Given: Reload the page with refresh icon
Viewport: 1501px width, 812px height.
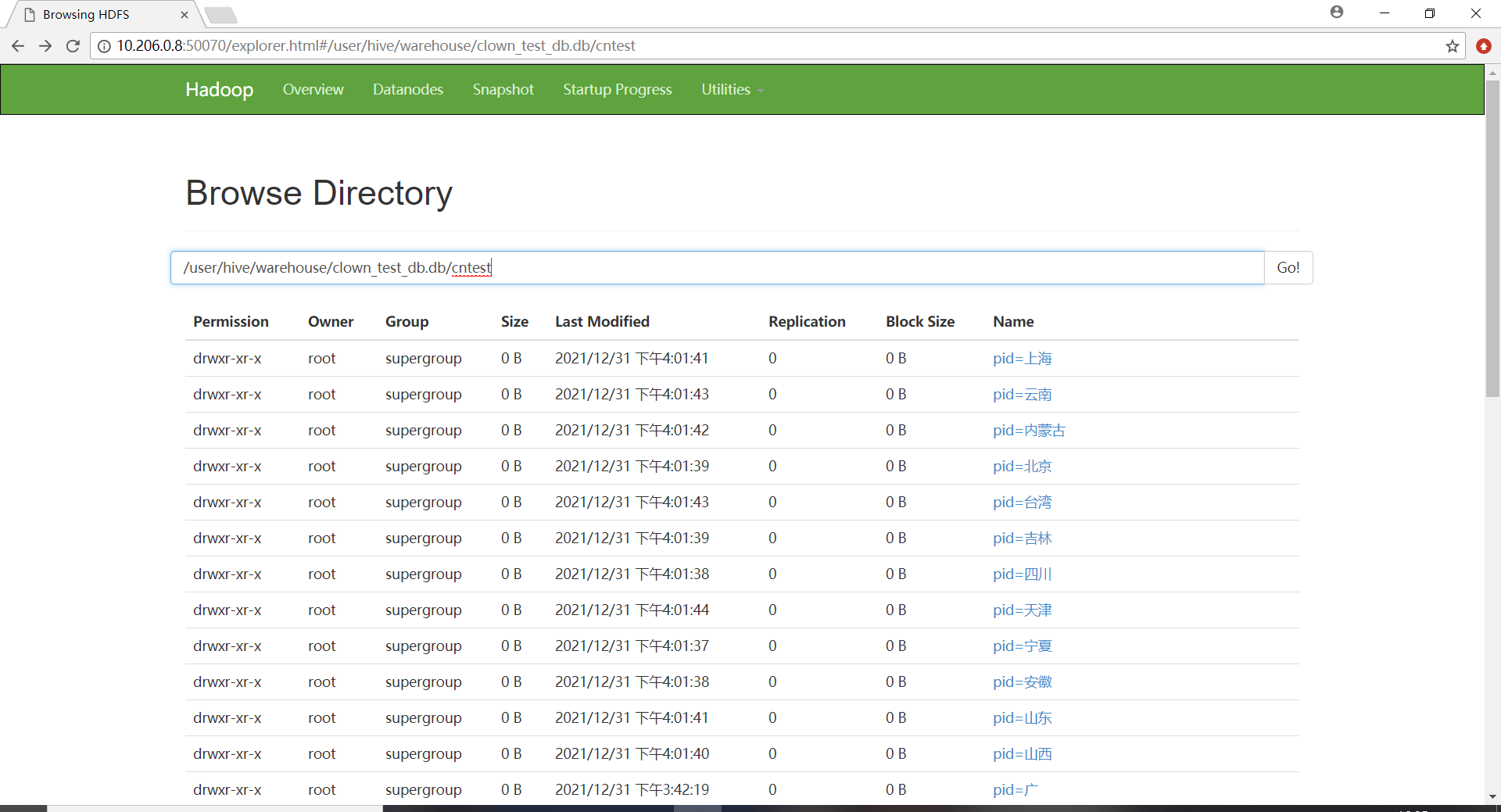Looking at the screenshot, I should [73, 46].
